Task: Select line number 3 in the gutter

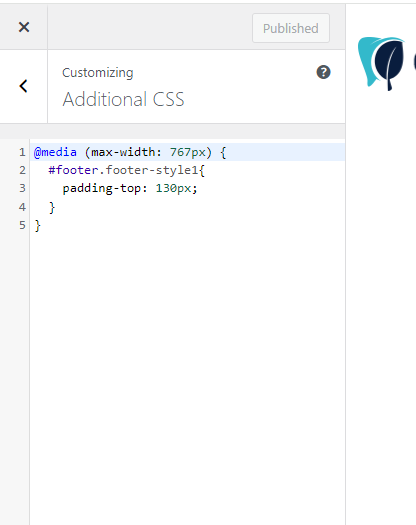Action: tap(22, 189)
